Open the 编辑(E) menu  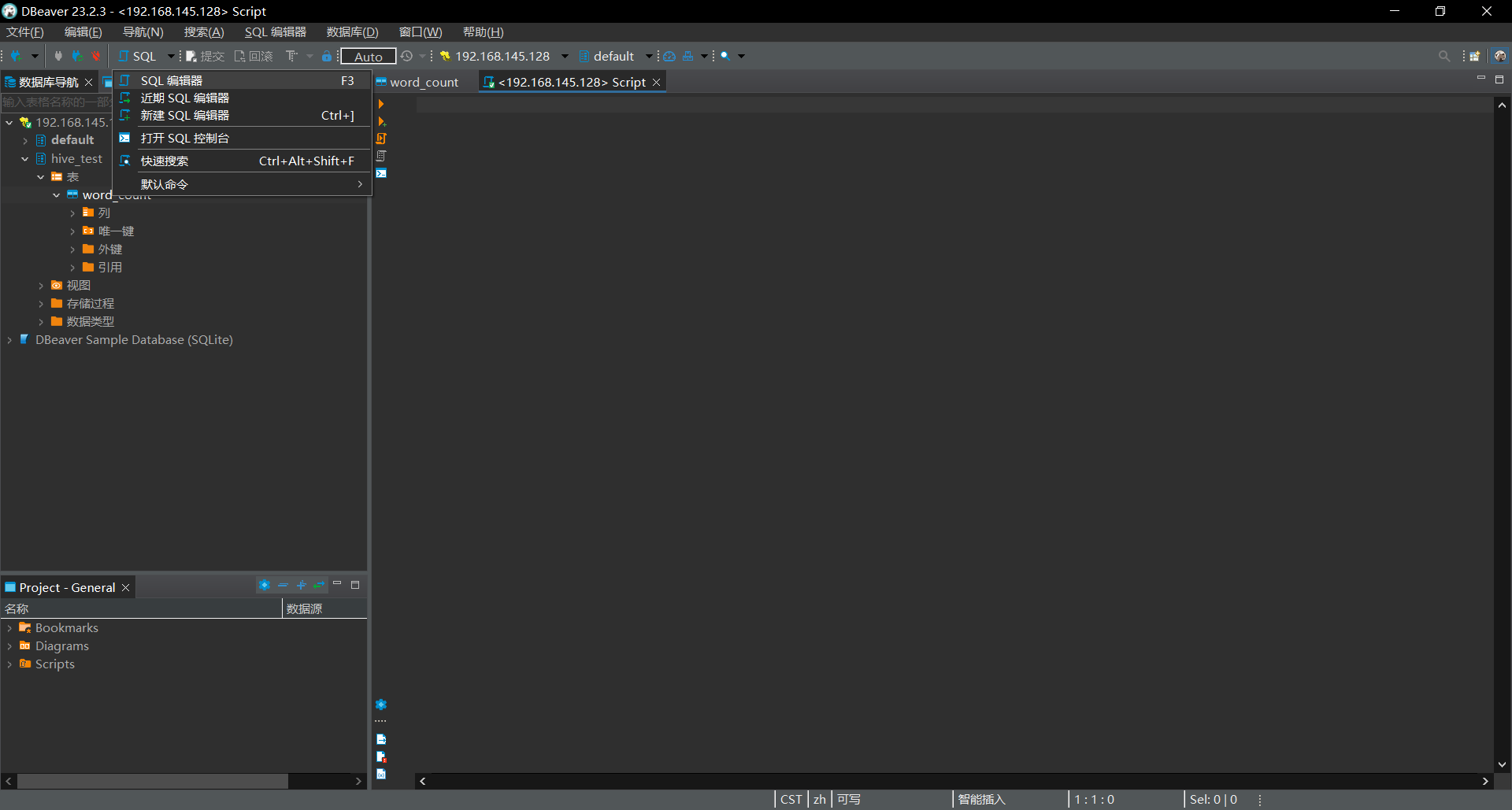tap(83, 32)
